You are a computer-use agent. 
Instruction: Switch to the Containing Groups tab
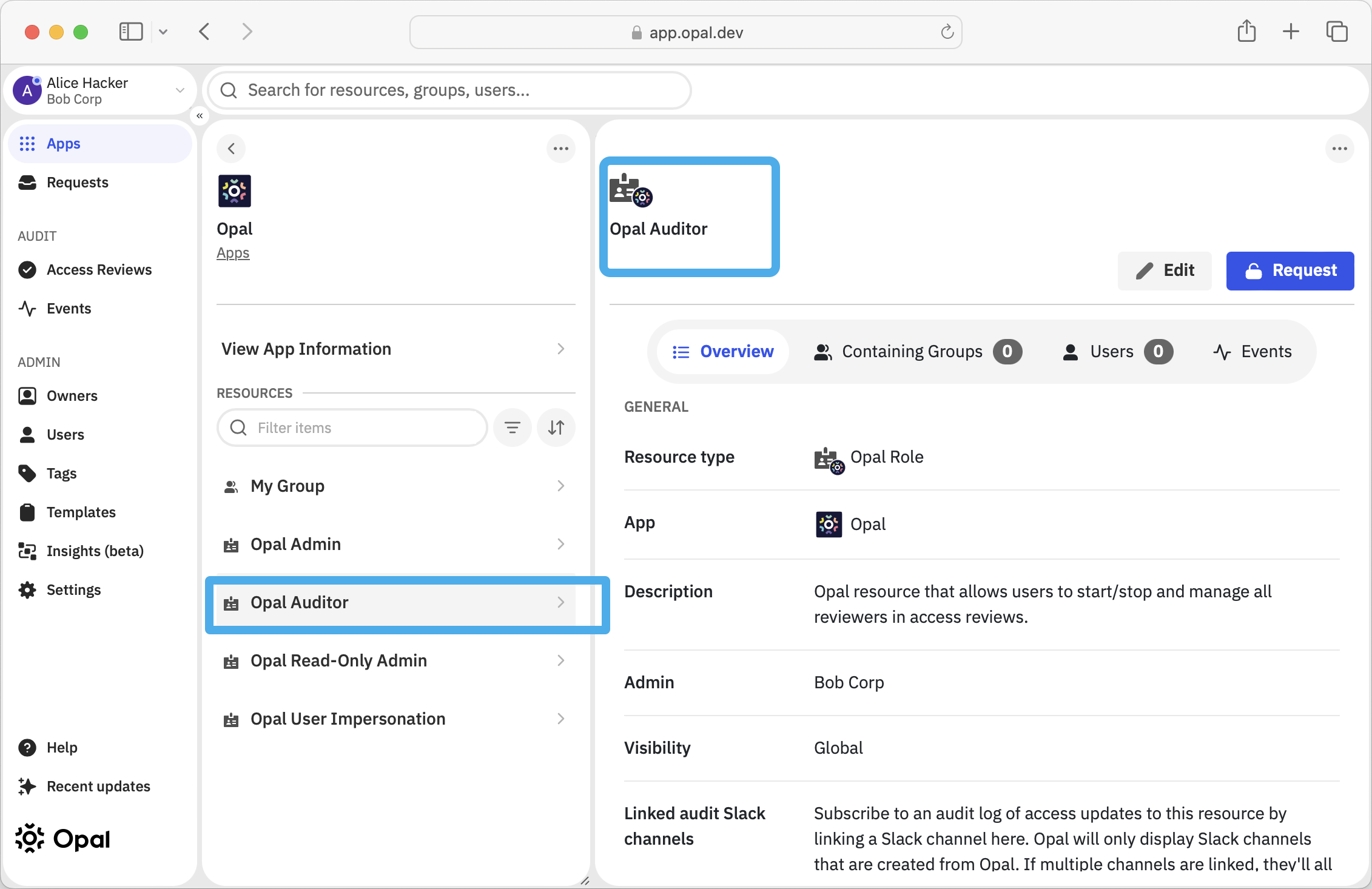(918, 352)
